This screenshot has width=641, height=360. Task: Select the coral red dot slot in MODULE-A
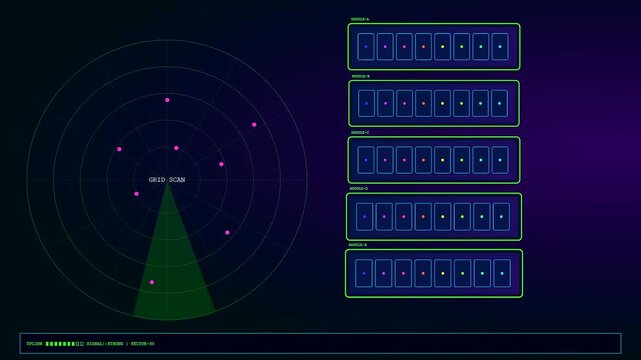[424, 47]
